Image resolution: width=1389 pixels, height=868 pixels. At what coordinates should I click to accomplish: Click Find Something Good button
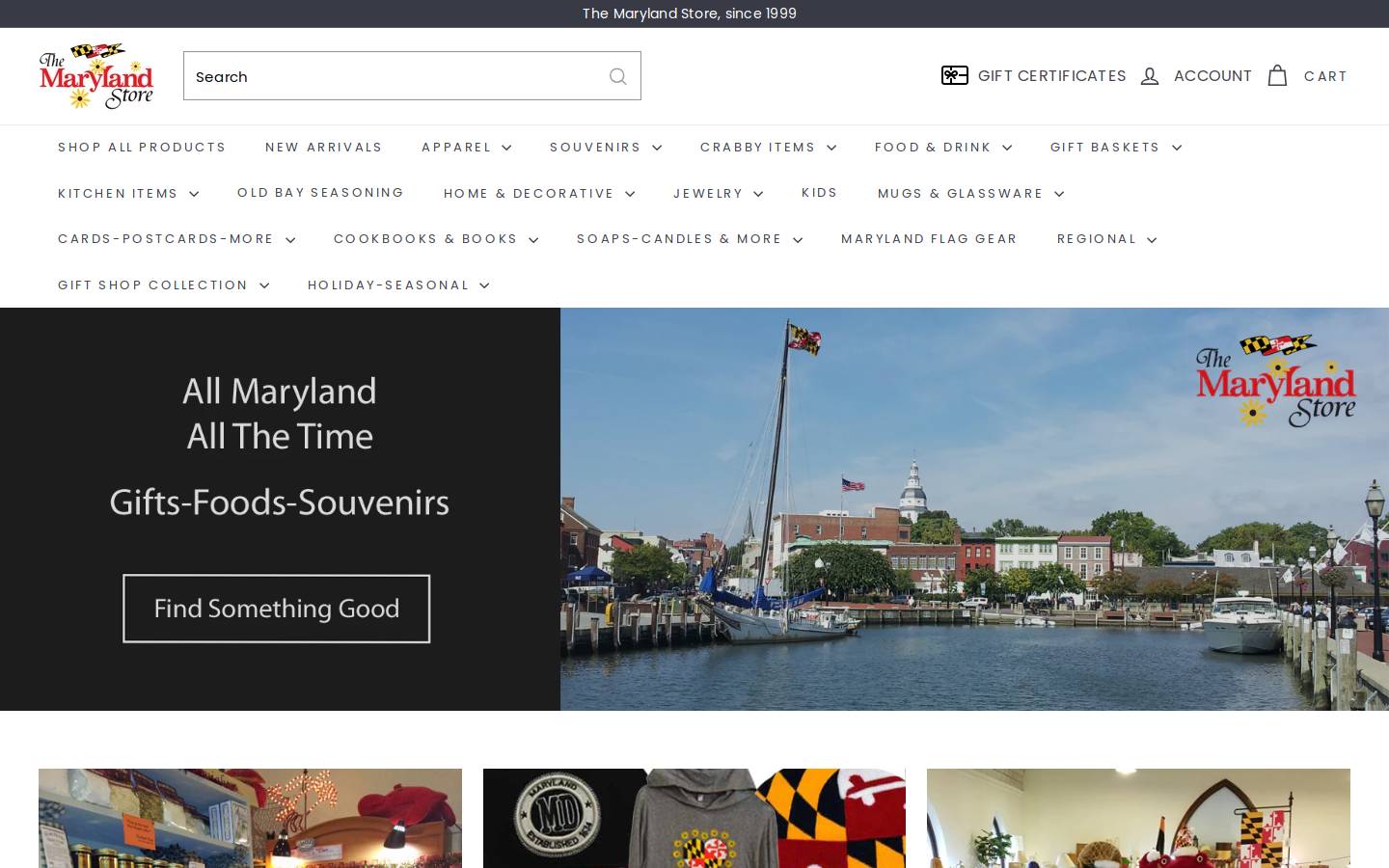277,609
